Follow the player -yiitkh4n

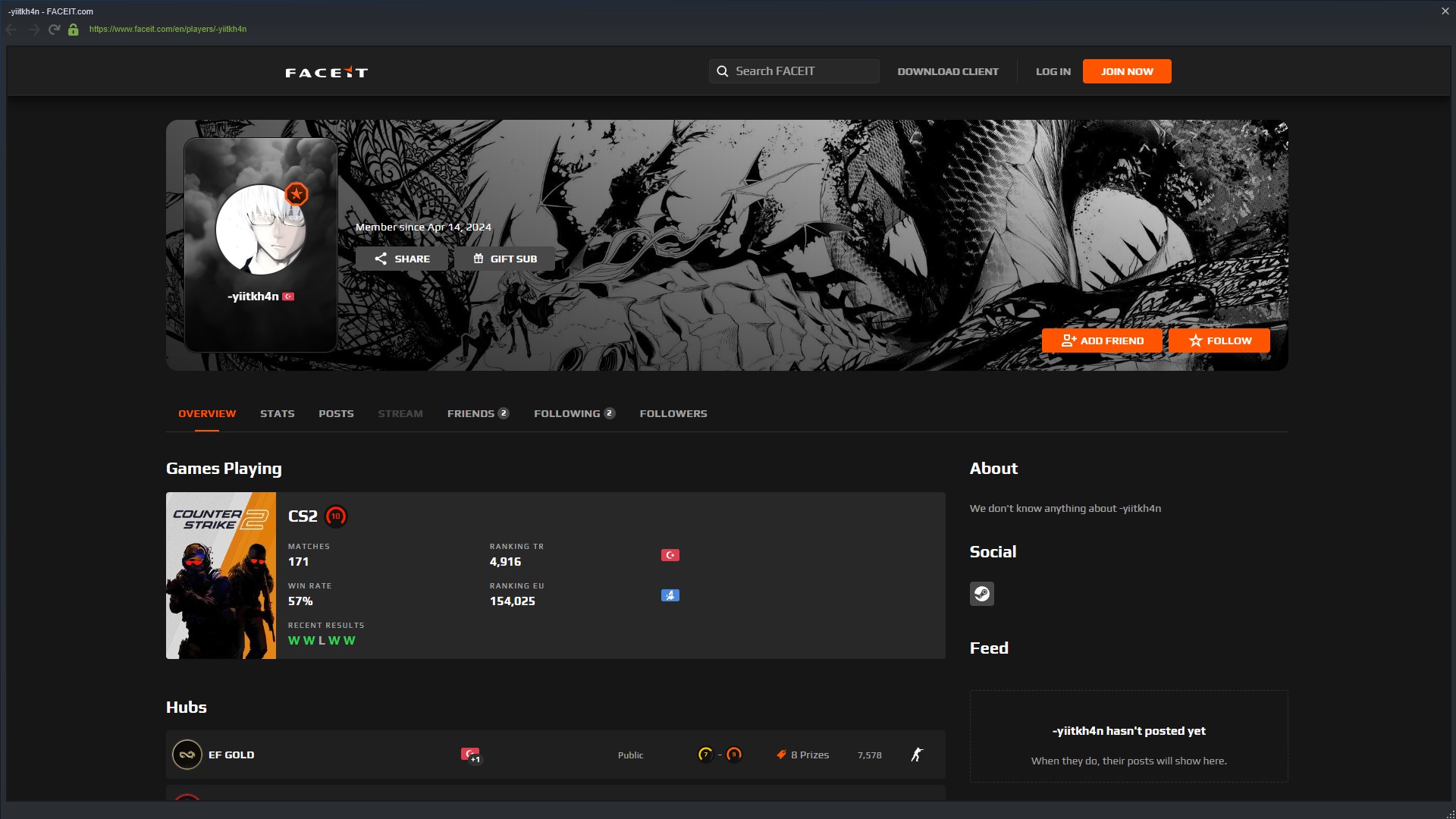click(1219, 340)
